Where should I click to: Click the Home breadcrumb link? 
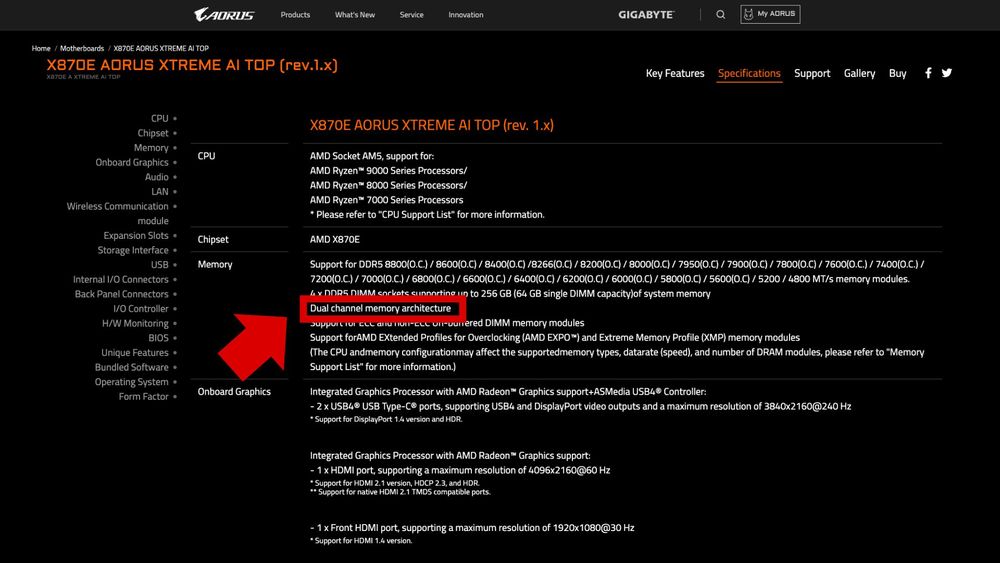[x=41, y=48]
